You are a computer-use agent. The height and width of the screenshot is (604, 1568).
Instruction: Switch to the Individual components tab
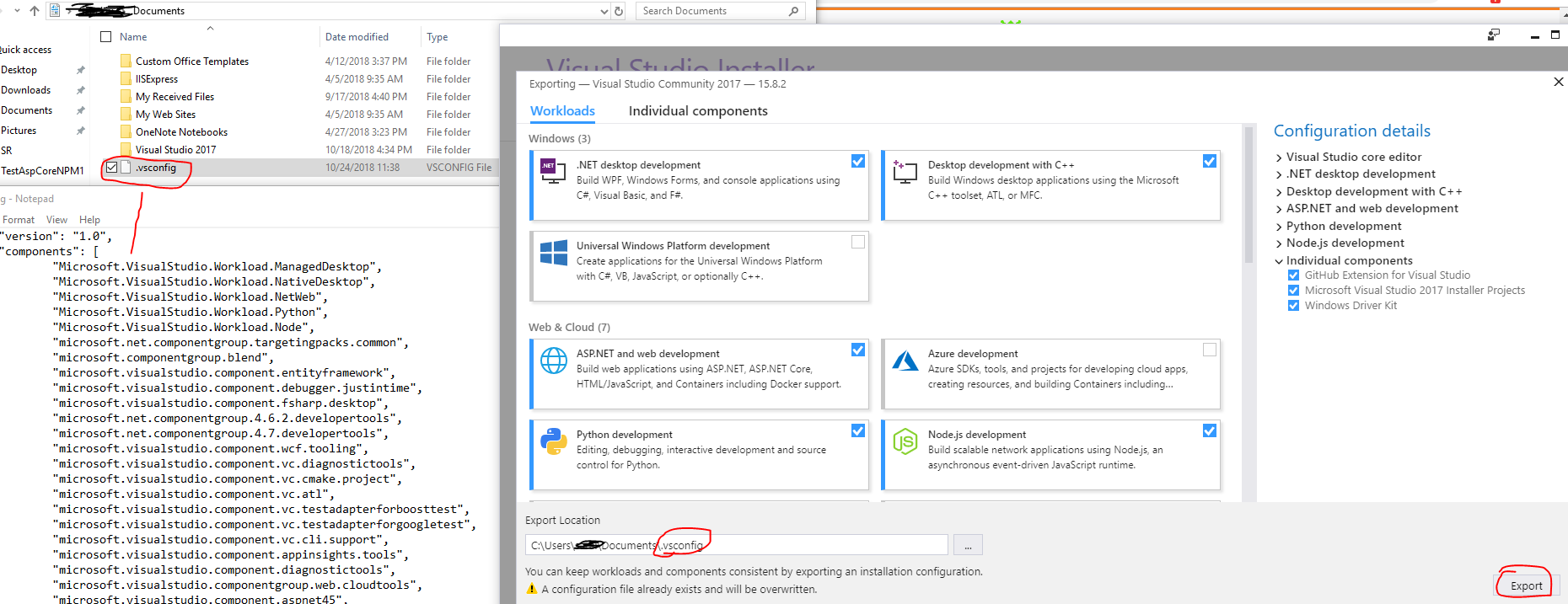[x=698, y=111]
